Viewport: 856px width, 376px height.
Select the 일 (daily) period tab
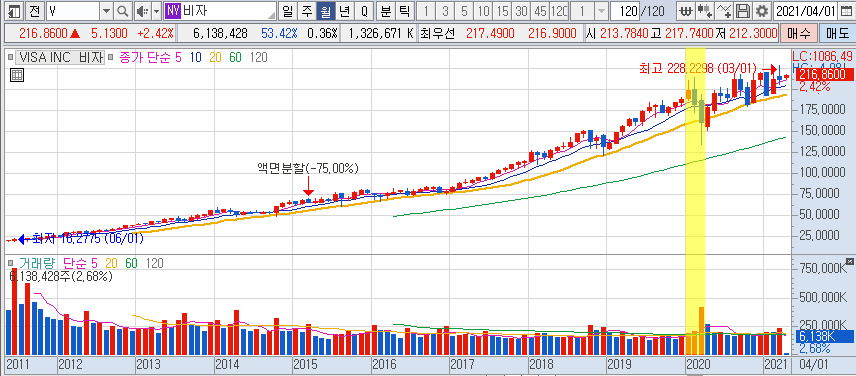(288, 10)
